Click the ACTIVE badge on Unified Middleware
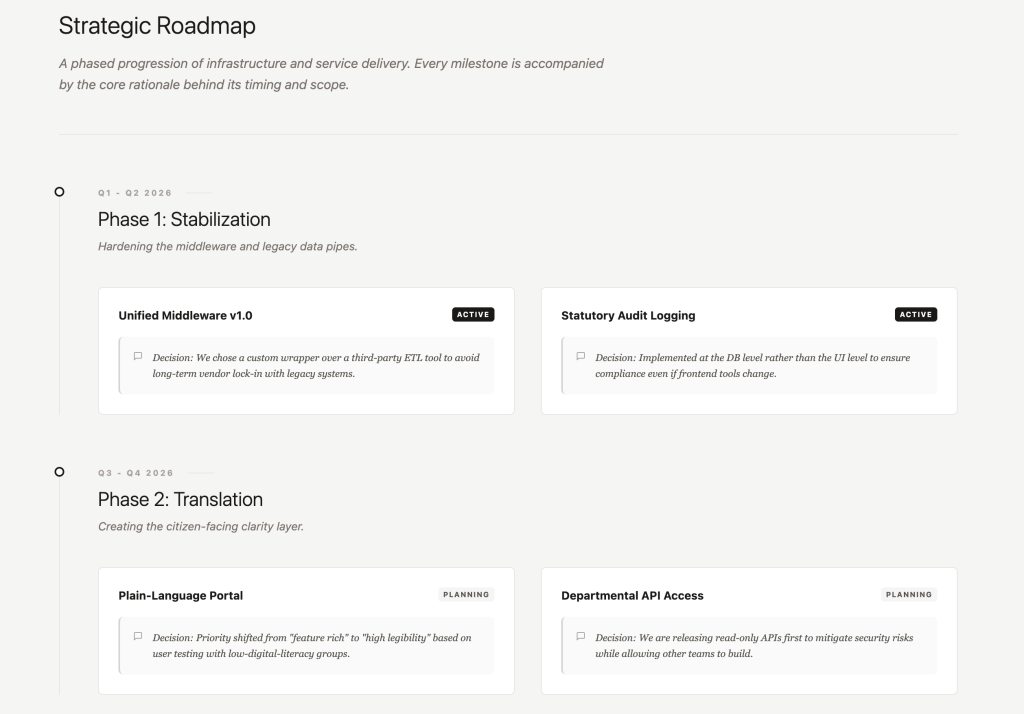The width and height of the screenshot is (1024, 714). coord(473,314)
